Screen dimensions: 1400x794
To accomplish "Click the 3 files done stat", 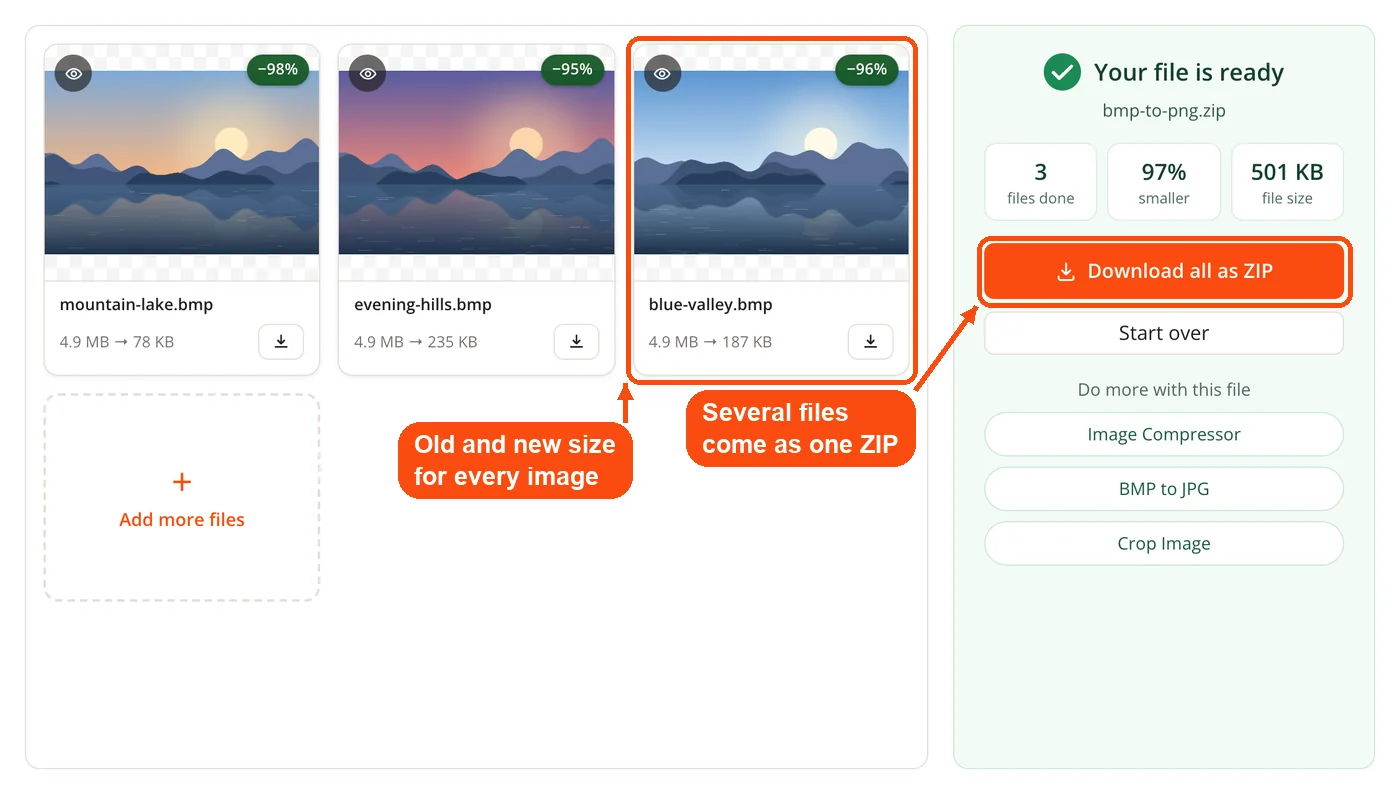I will [1041, 182].
